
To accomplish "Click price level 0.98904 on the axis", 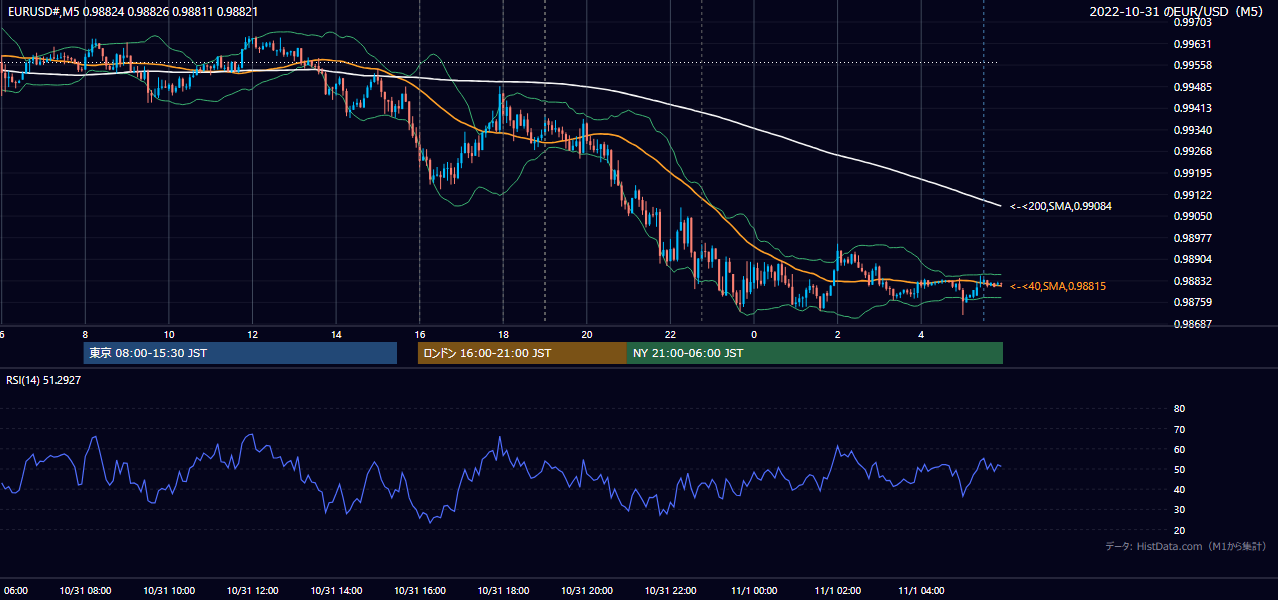I will pos(1192,259).
